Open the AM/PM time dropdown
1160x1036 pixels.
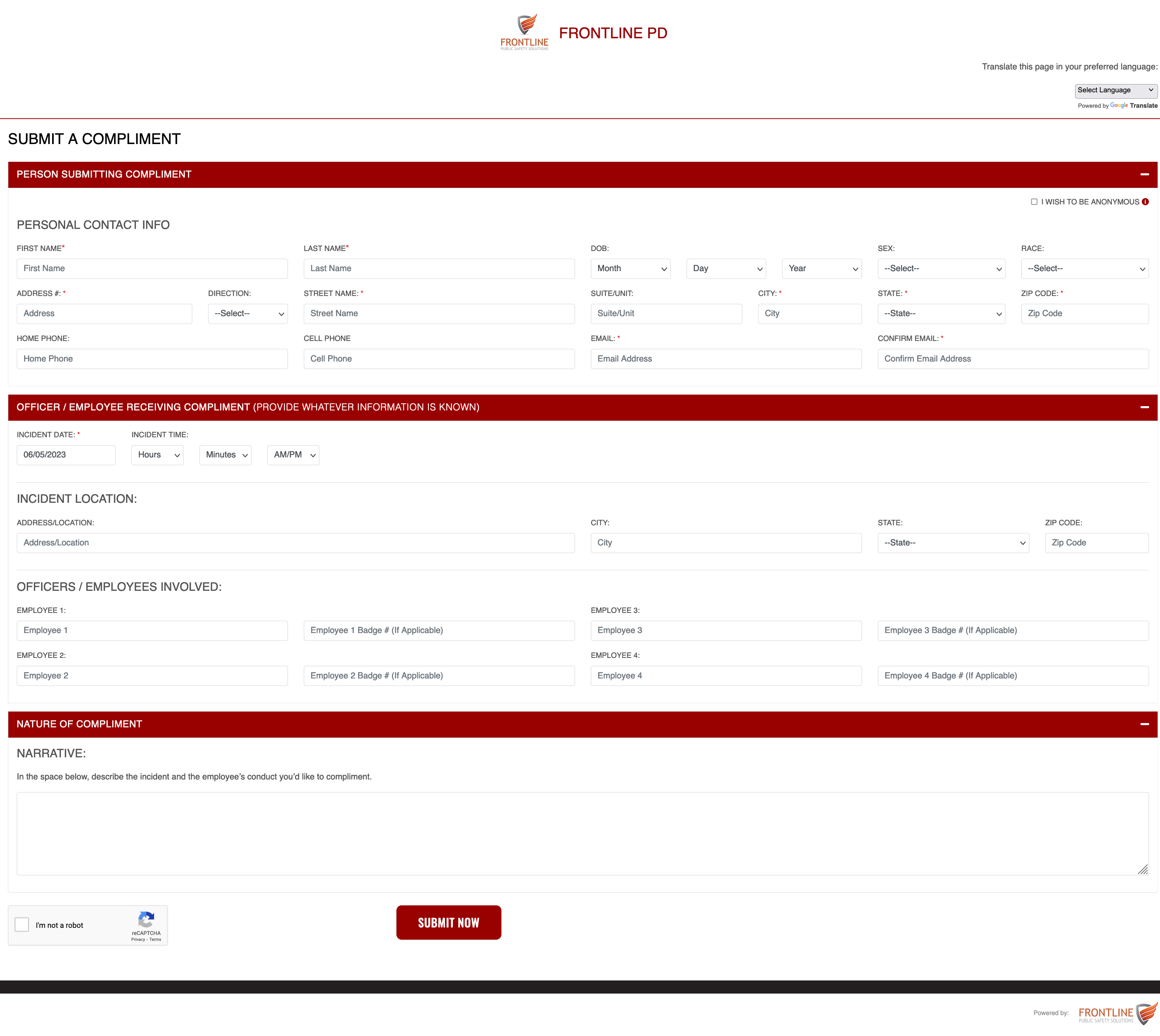click(293, 455)
